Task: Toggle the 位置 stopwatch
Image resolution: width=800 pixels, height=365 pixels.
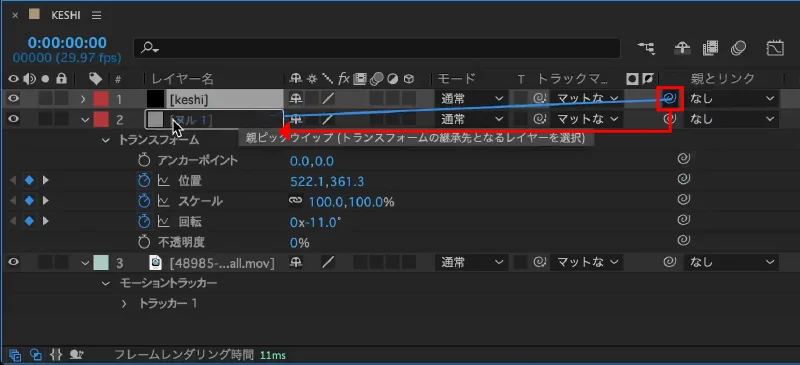Action: coord(144,180)
